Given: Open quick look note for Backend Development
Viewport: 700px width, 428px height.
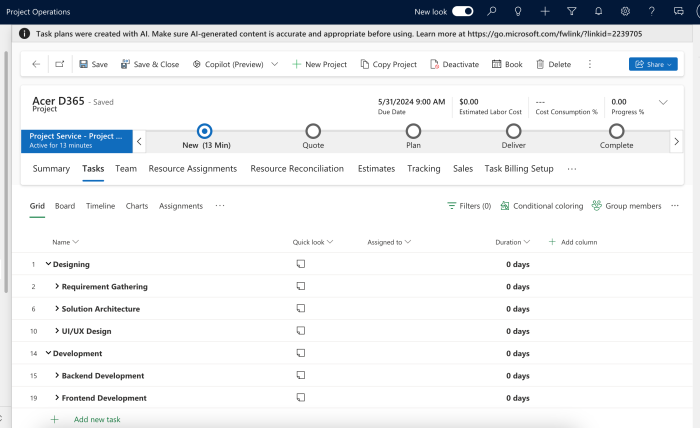Looking at the screenshot, I should pyautogui.click(x=301, y=375).
